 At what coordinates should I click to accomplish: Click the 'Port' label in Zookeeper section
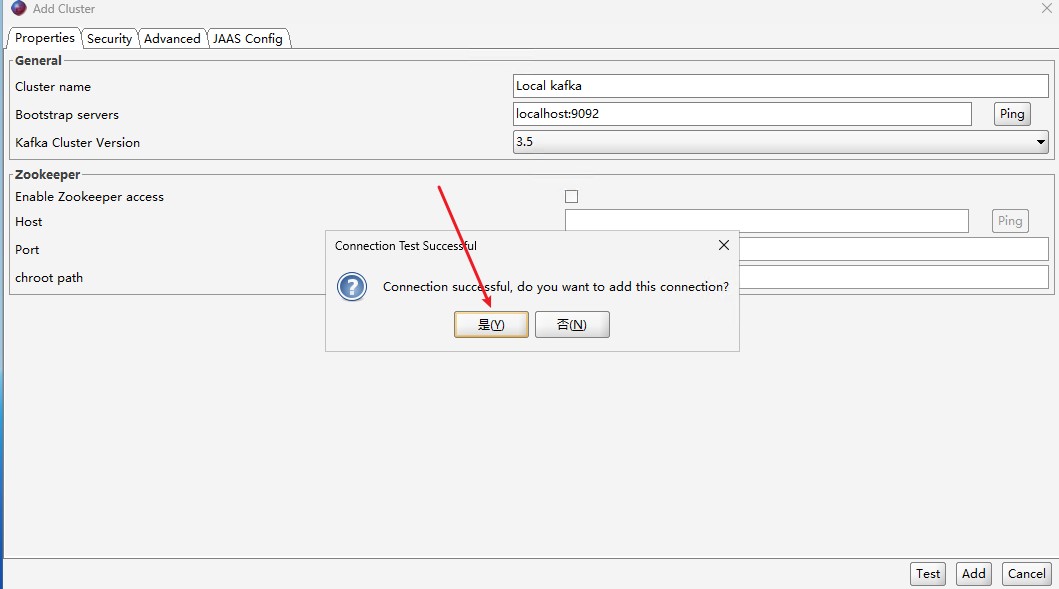[27, 249]
